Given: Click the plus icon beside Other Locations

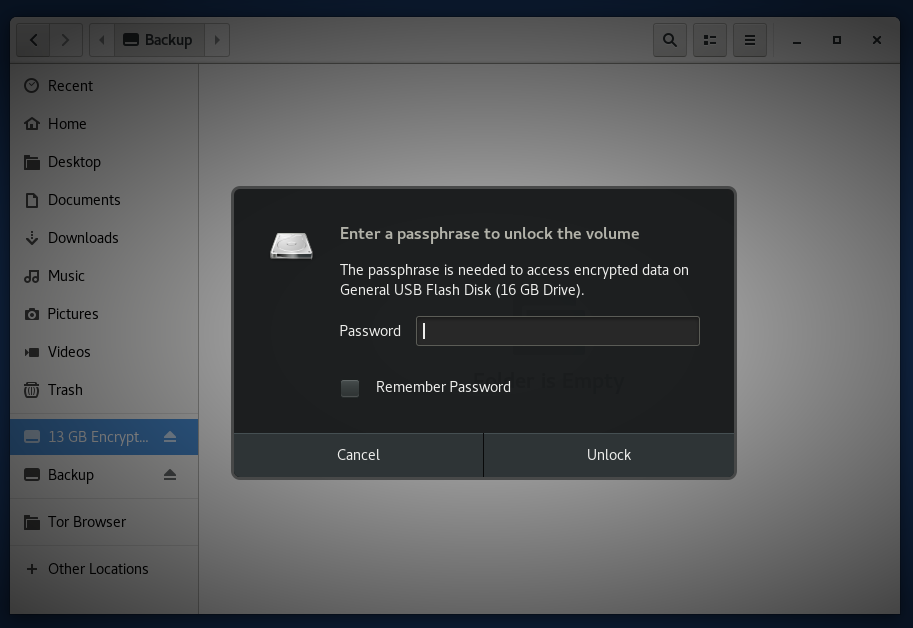Looking at the screenshot, I should pos(31,569).
